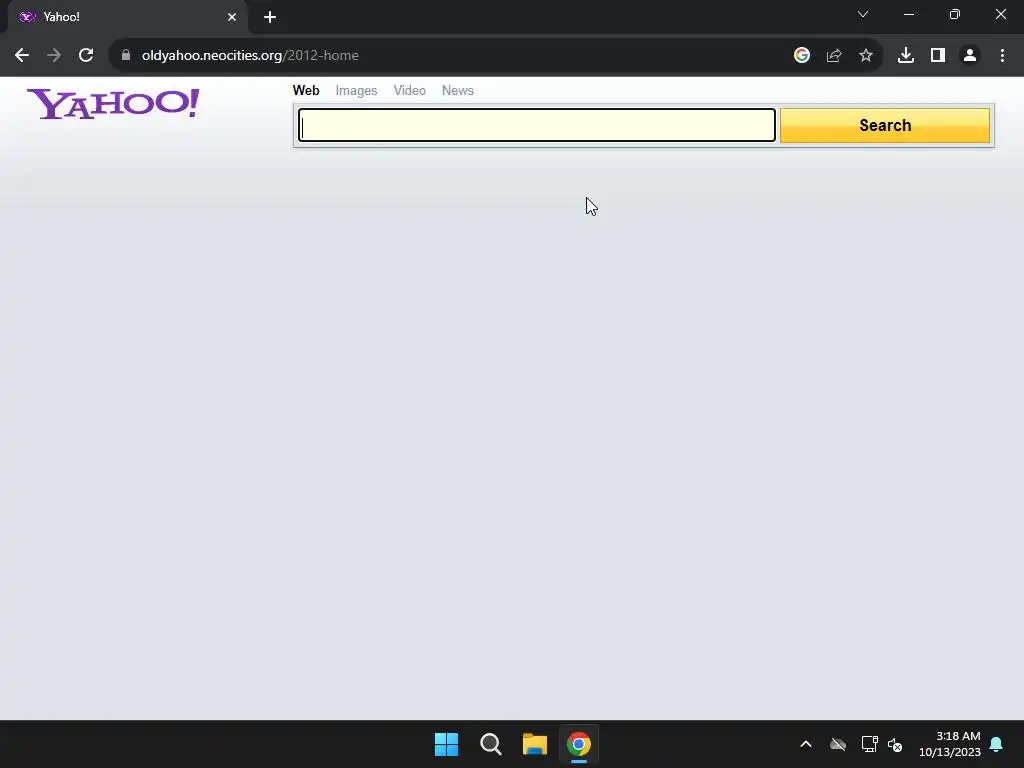Screen dimensions: 1024x768
Task: Show hidden system tray icons
Action: point(806,744)
